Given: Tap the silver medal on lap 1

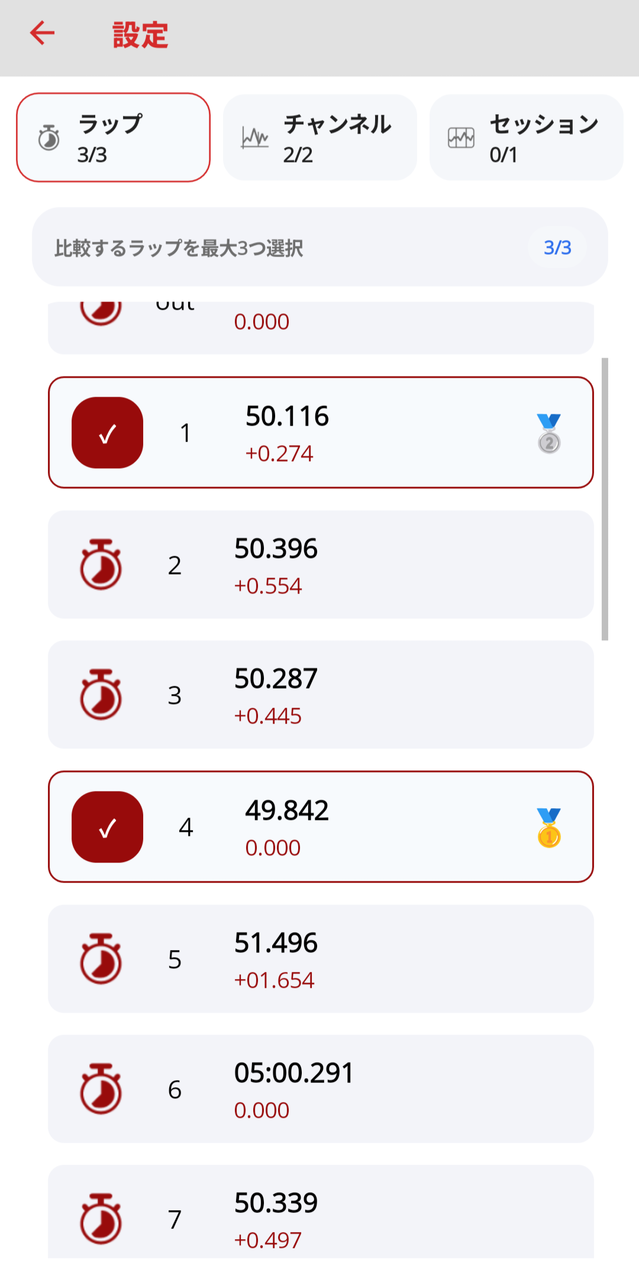Looking at the screenshot, I should coord(548,434).
